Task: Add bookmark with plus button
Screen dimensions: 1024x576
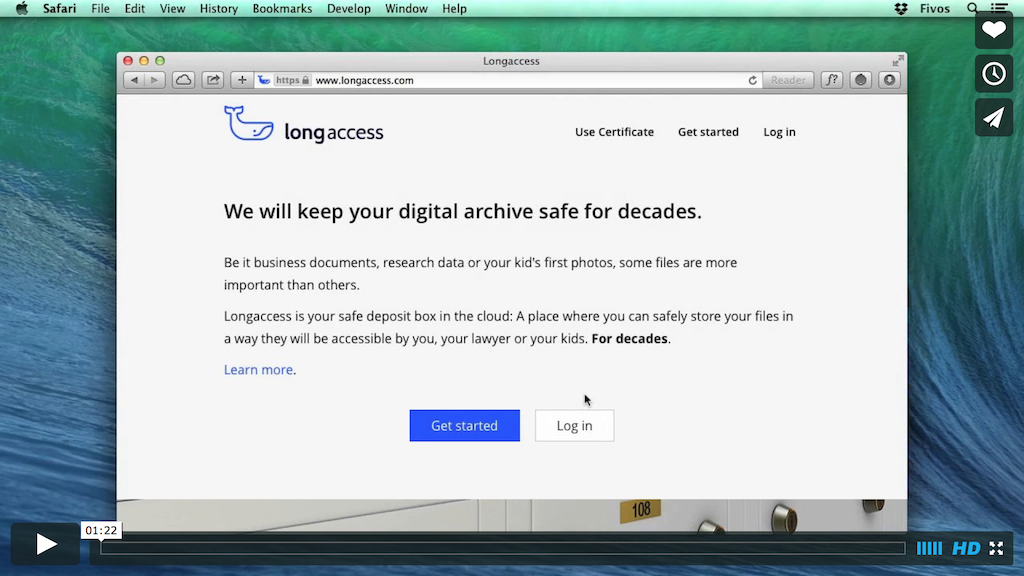Action: pyautogui.click(x=242, y=80)
